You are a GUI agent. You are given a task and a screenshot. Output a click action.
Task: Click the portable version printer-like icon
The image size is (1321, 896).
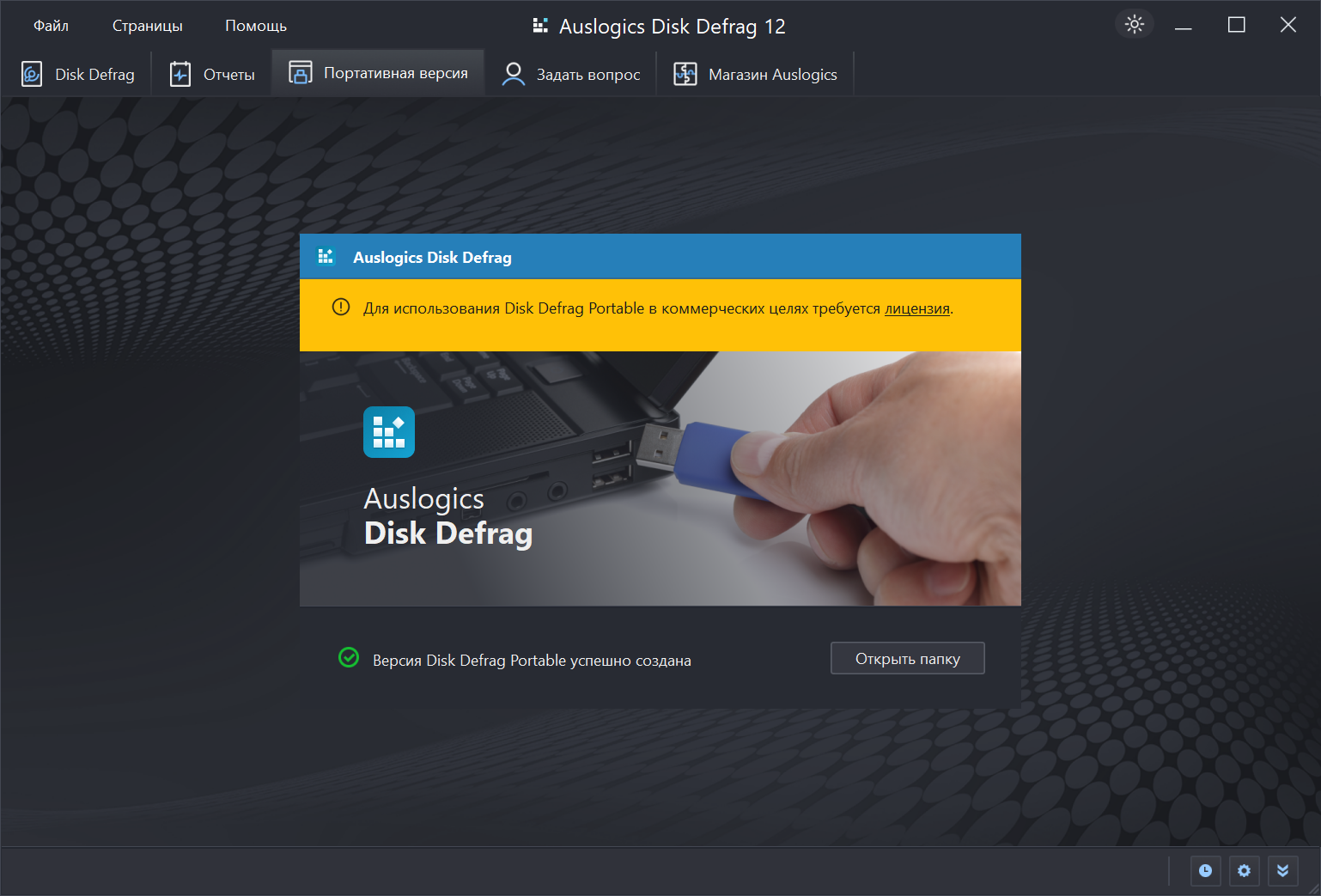click(x=301, y=72)
